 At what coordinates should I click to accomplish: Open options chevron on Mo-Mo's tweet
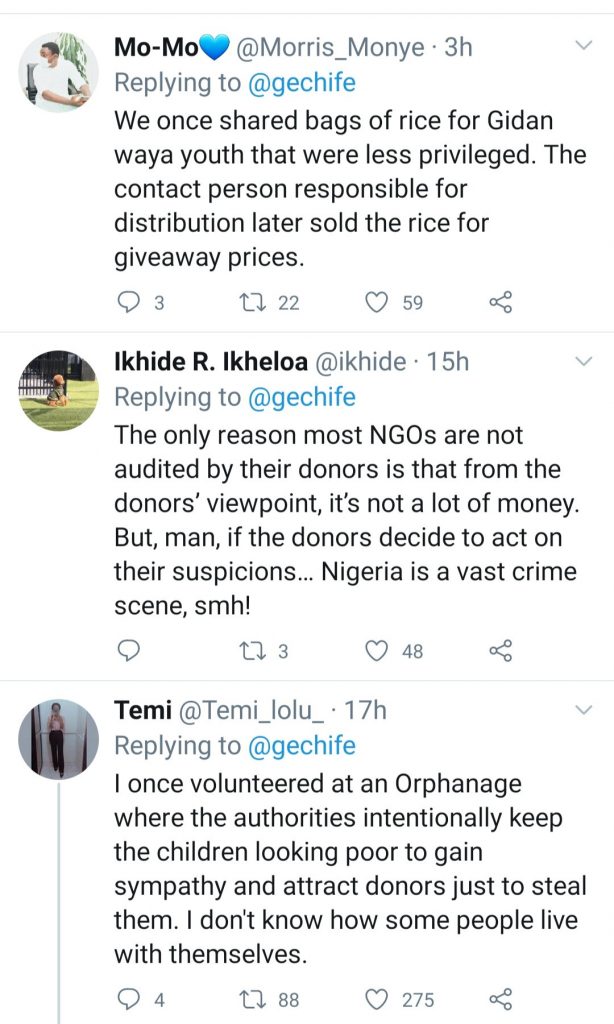(584, 46)
